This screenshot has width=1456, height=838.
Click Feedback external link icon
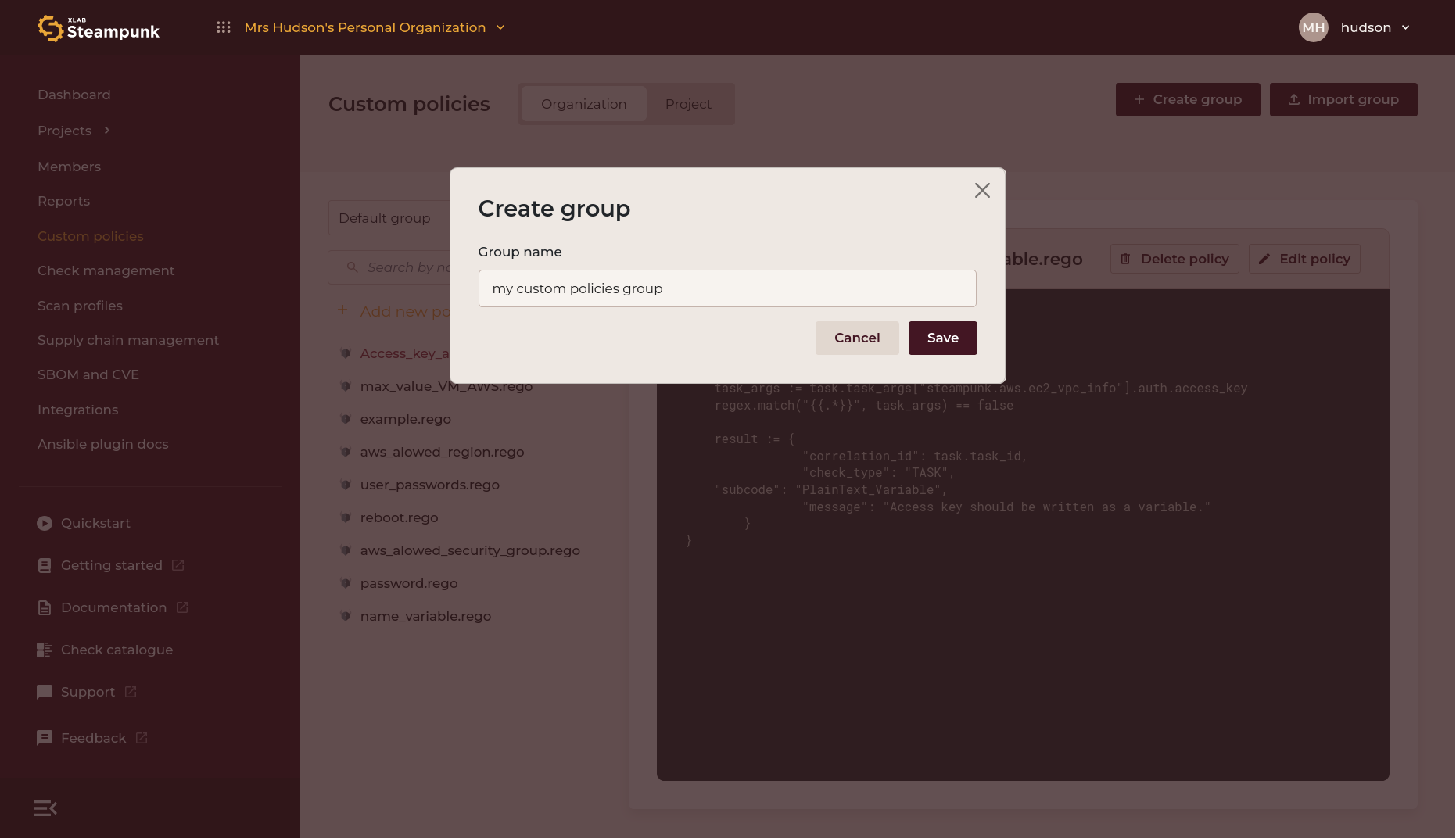coord(142,737)
